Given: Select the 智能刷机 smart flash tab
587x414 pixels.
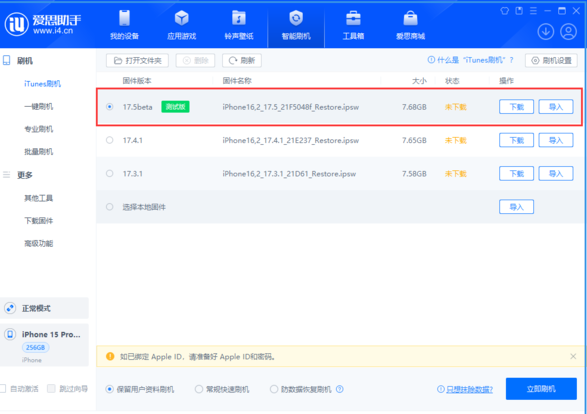Looking at the screenshot, I should coord(296,25).
